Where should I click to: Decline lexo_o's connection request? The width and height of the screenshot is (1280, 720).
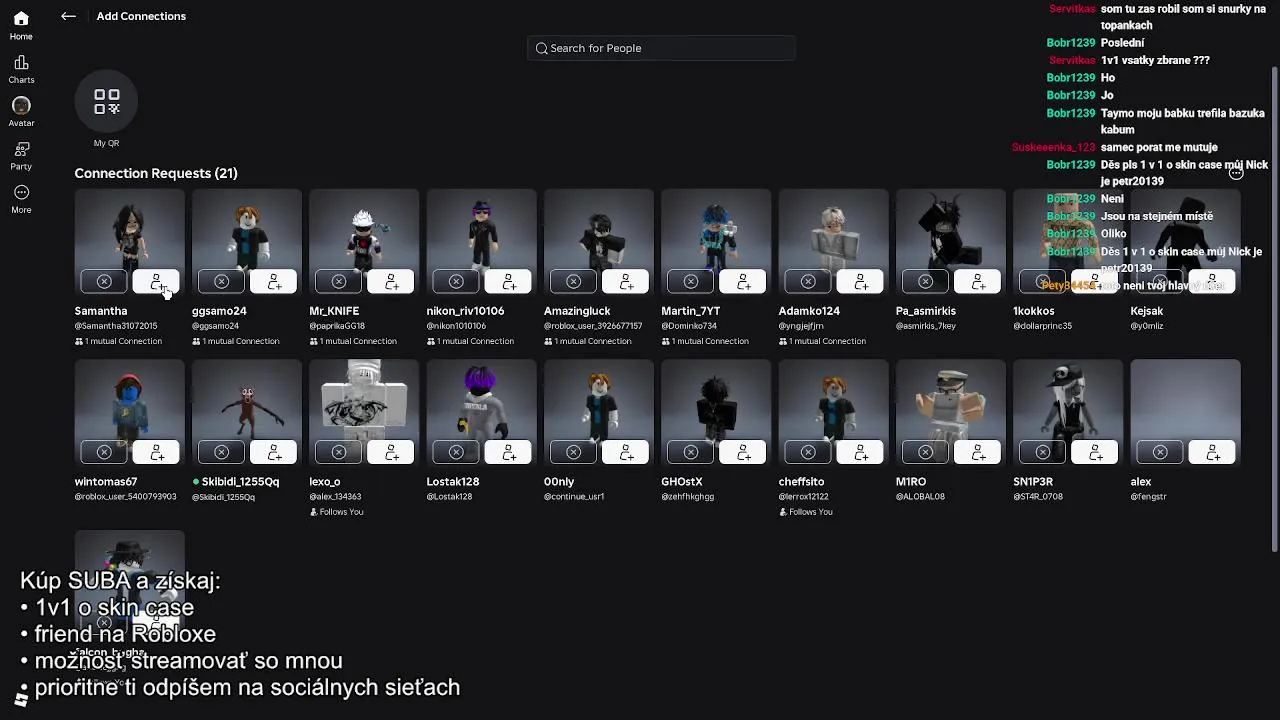338,453
